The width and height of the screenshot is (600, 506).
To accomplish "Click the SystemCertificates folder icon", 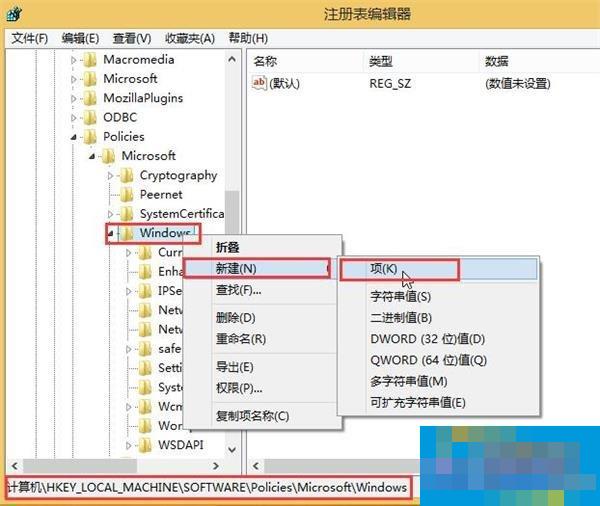I will pyautogui.click(x=127, y=214).
